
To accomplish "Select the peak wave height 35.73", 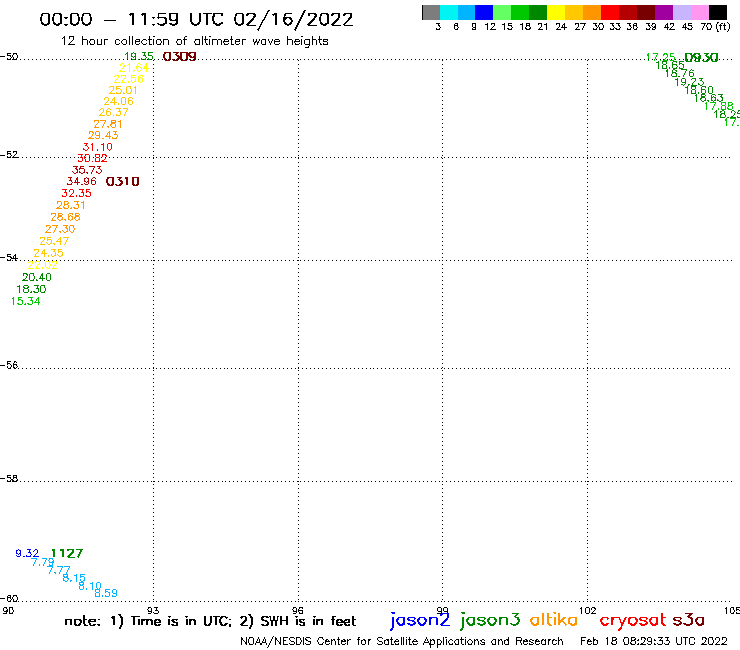I will 87,170.
